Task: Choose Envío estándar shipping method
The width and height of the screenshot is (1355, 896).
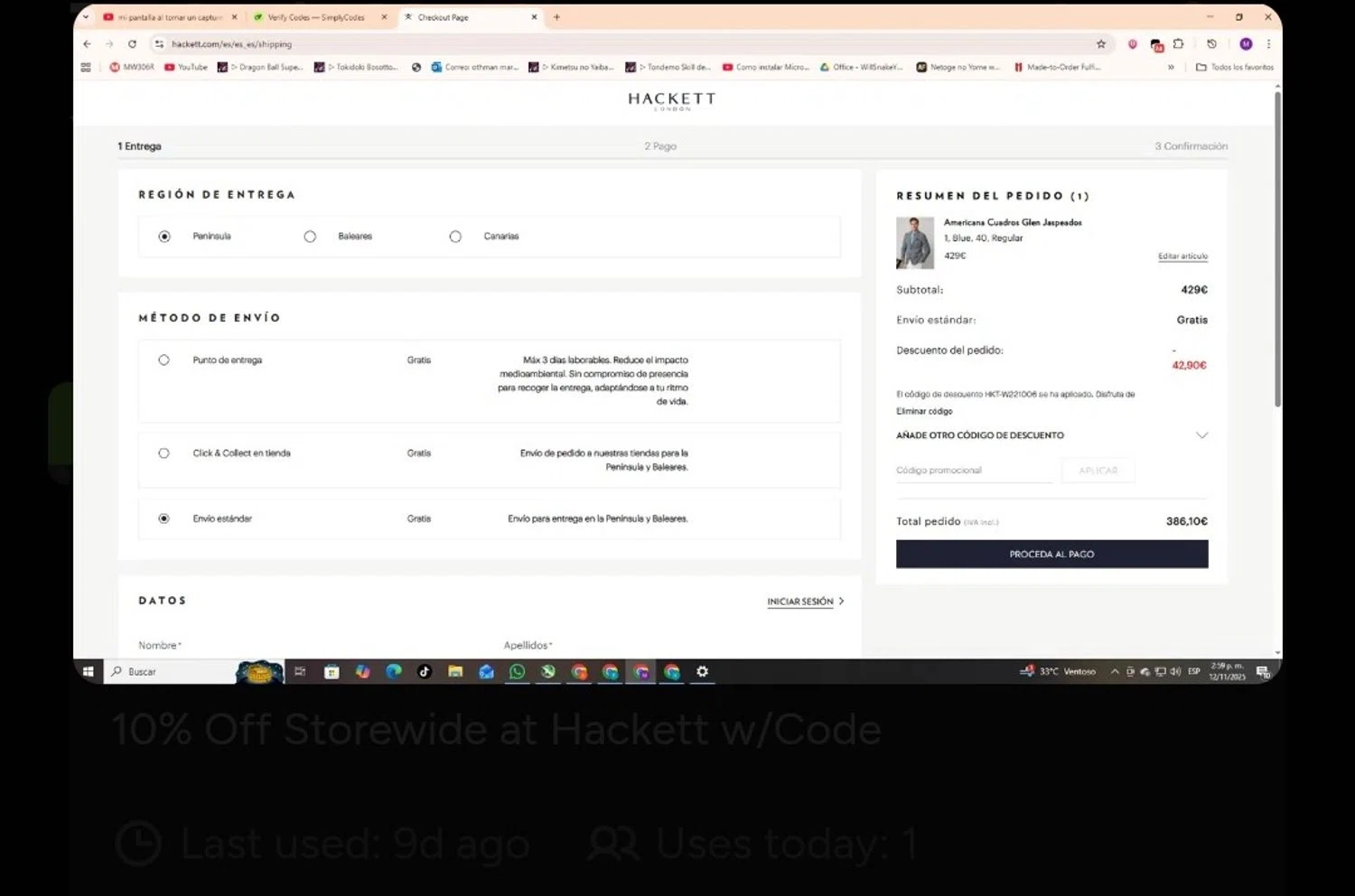Action: [164, 518]
